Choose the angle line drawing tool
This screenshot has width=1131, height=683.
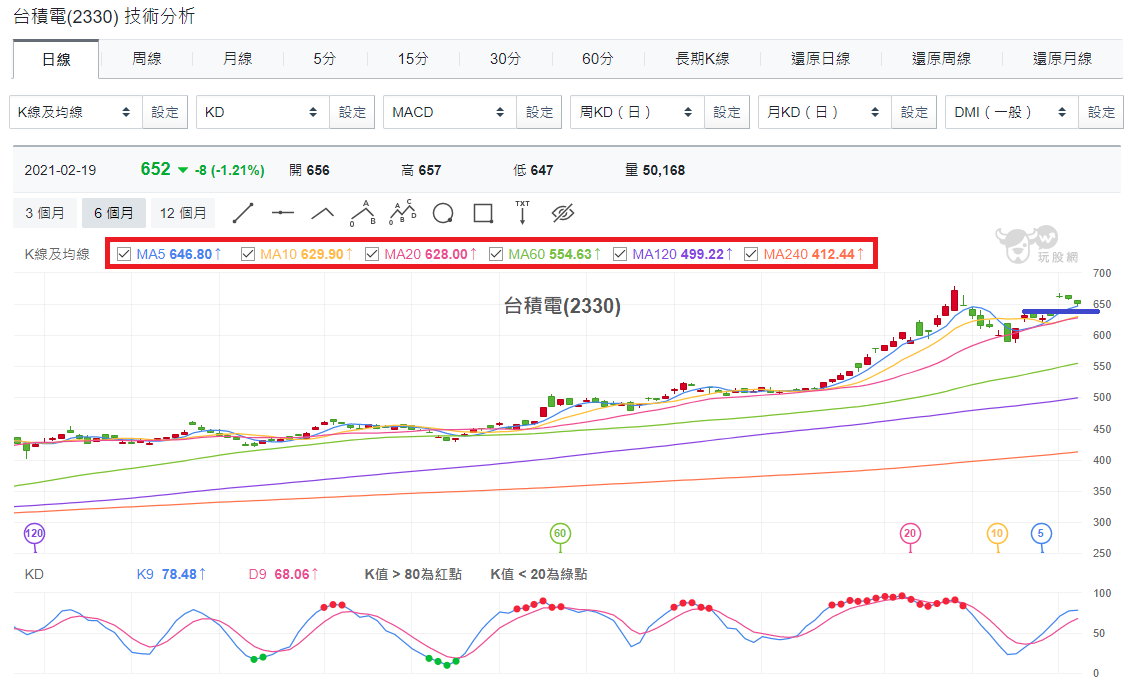322,213
